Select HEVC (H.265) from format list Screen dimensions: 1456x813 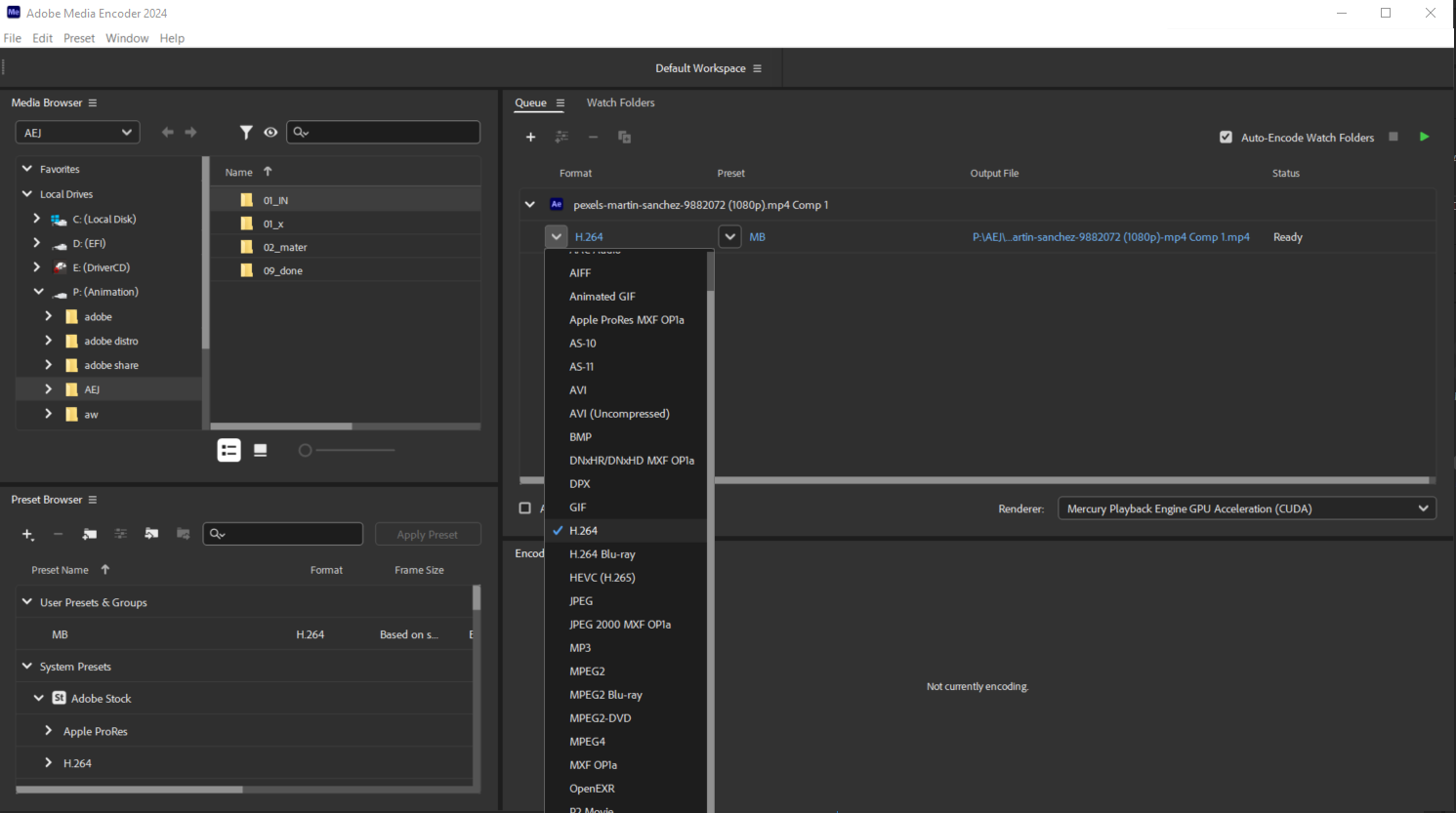[602, 578]
